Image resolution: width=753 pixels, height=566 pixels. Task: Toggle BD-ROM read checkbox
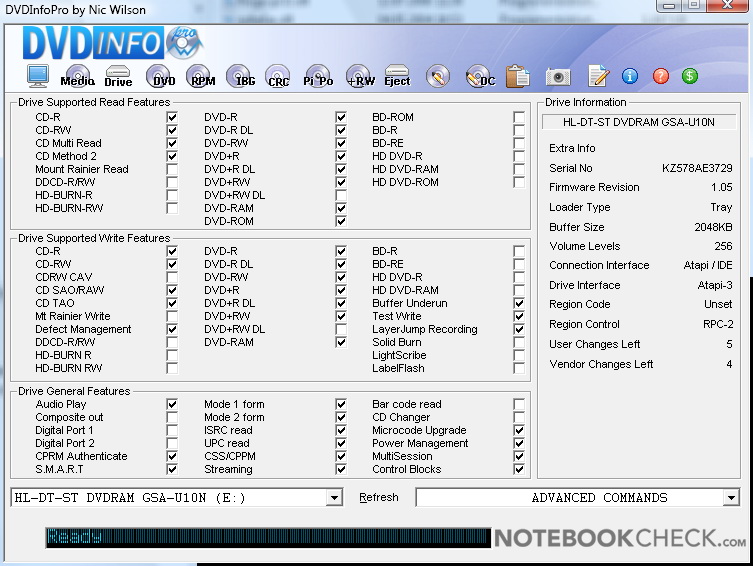tap(519, 117)
